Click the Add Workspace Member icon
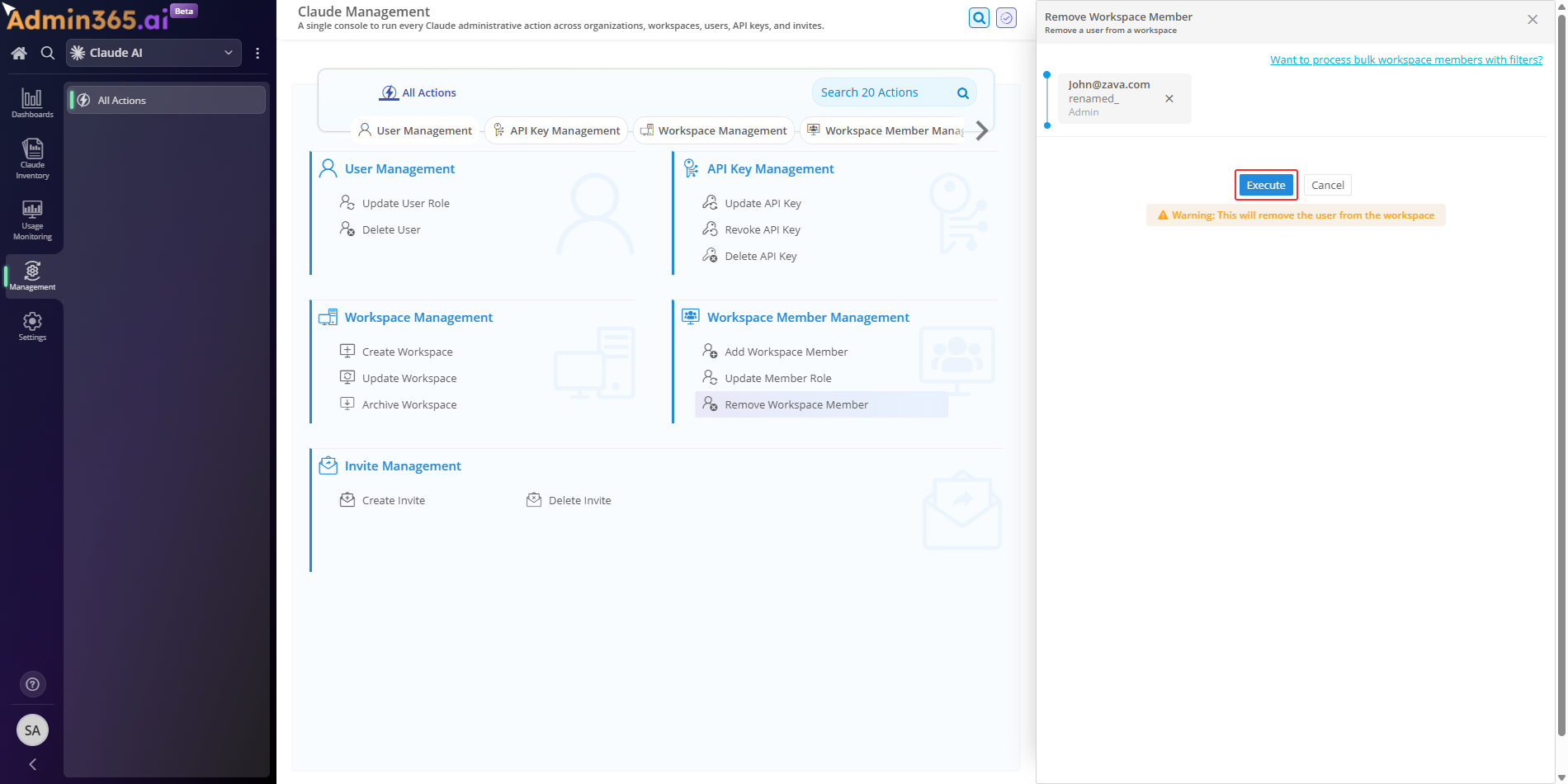 (x=710, y=351)
